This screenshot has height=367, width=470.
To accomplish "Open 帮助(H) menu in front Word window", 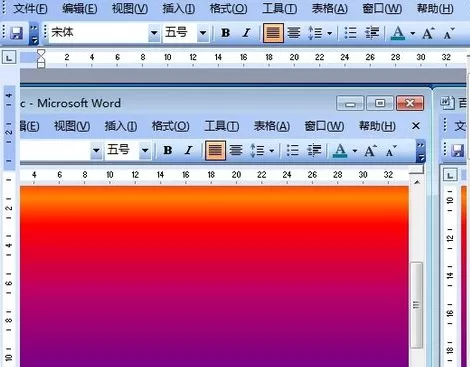I will coord(377,126).
